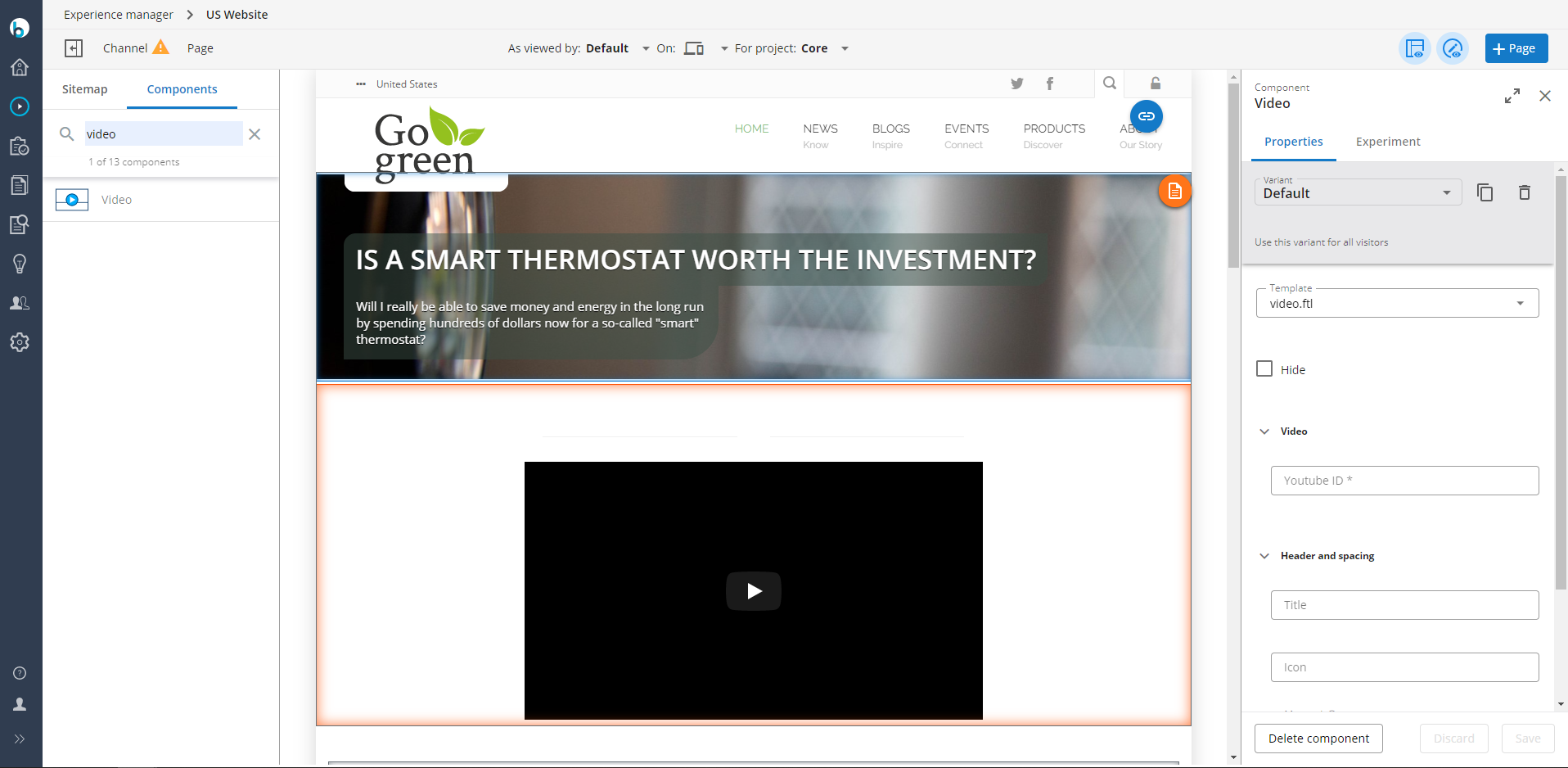Delete the variant using trash icon
The image size is (1568, 768).
click(1524, 192)
